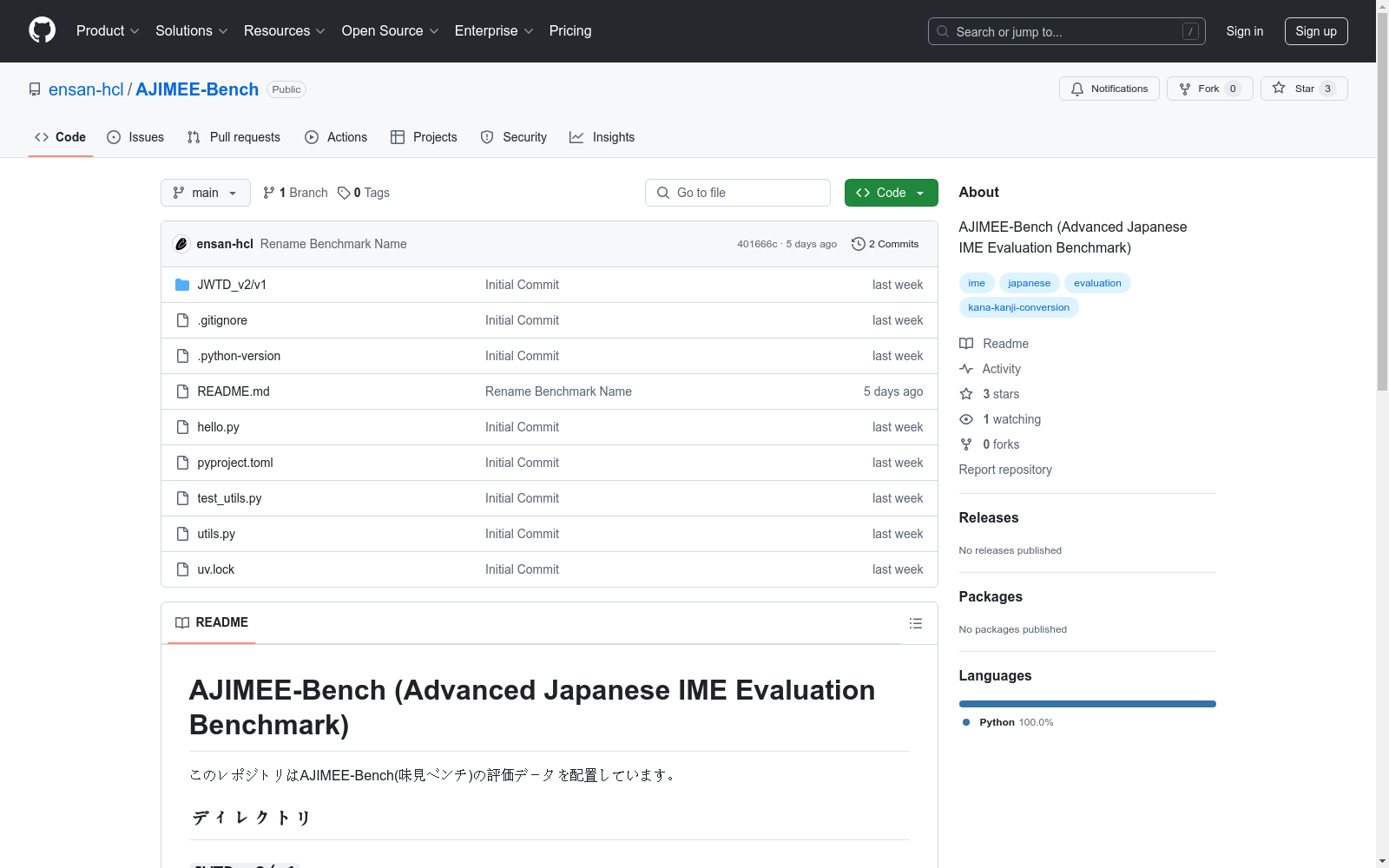Click the evaluation topic tag
Image resolution: width=1389 pixels, height=868 pixels.
[x=1097, y=283]
